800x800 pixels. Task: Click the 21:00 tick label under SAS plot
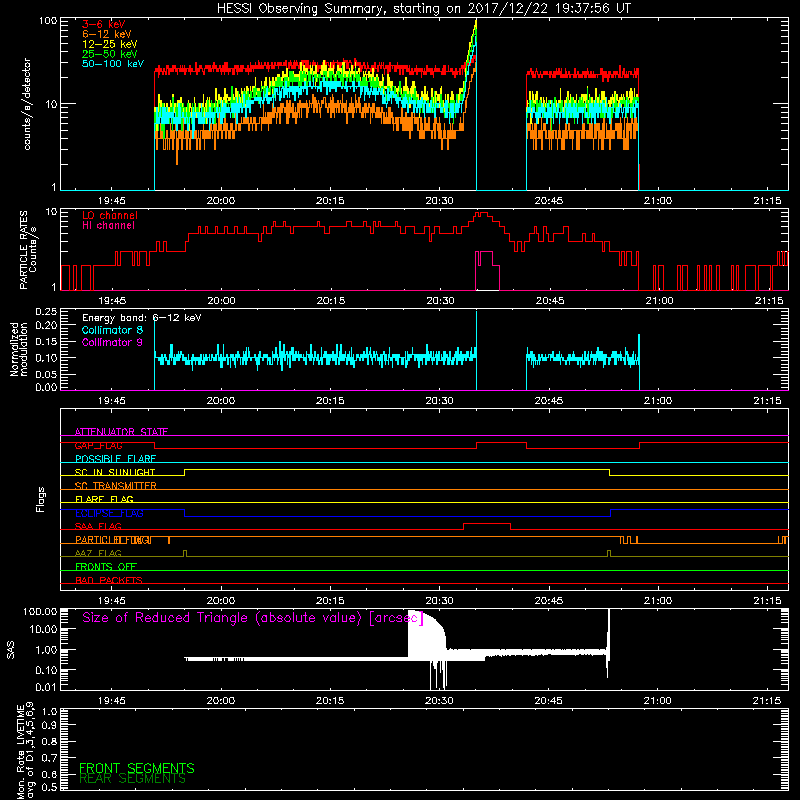657,701
